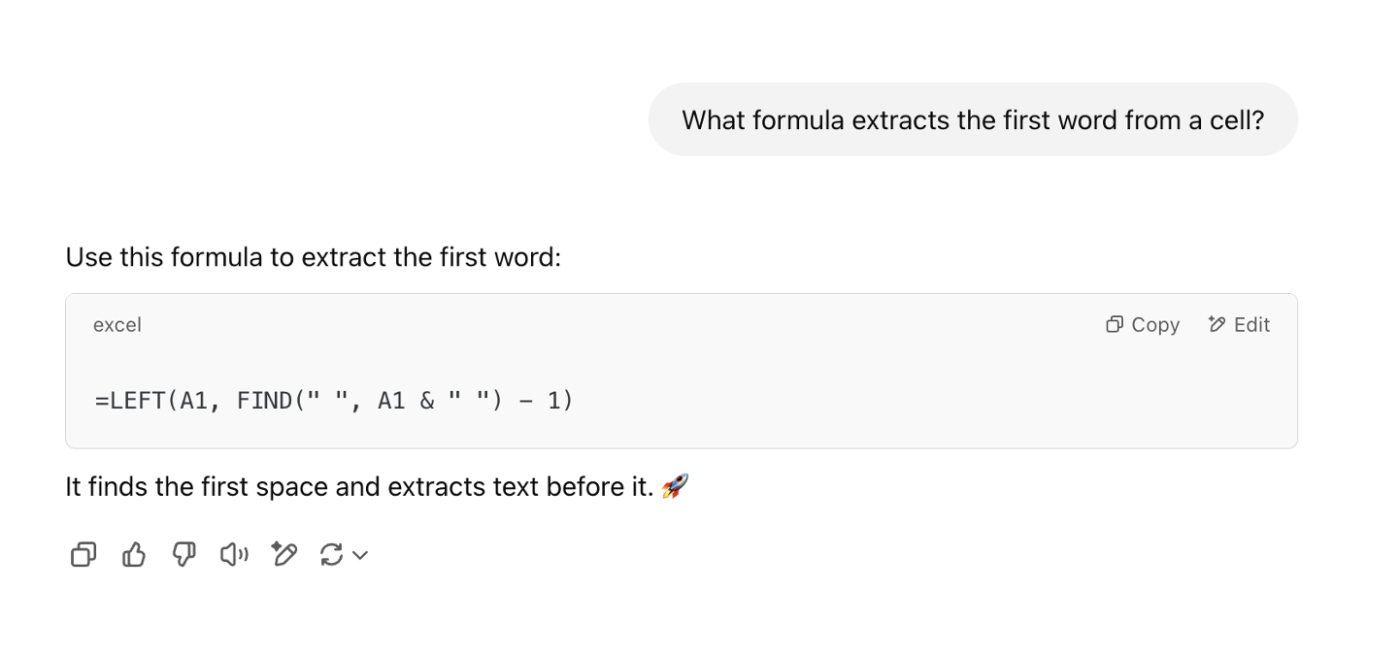Open the response in canvas via the sparkle pencil icon
The image size is (1400, 654).
click(284, 554)
